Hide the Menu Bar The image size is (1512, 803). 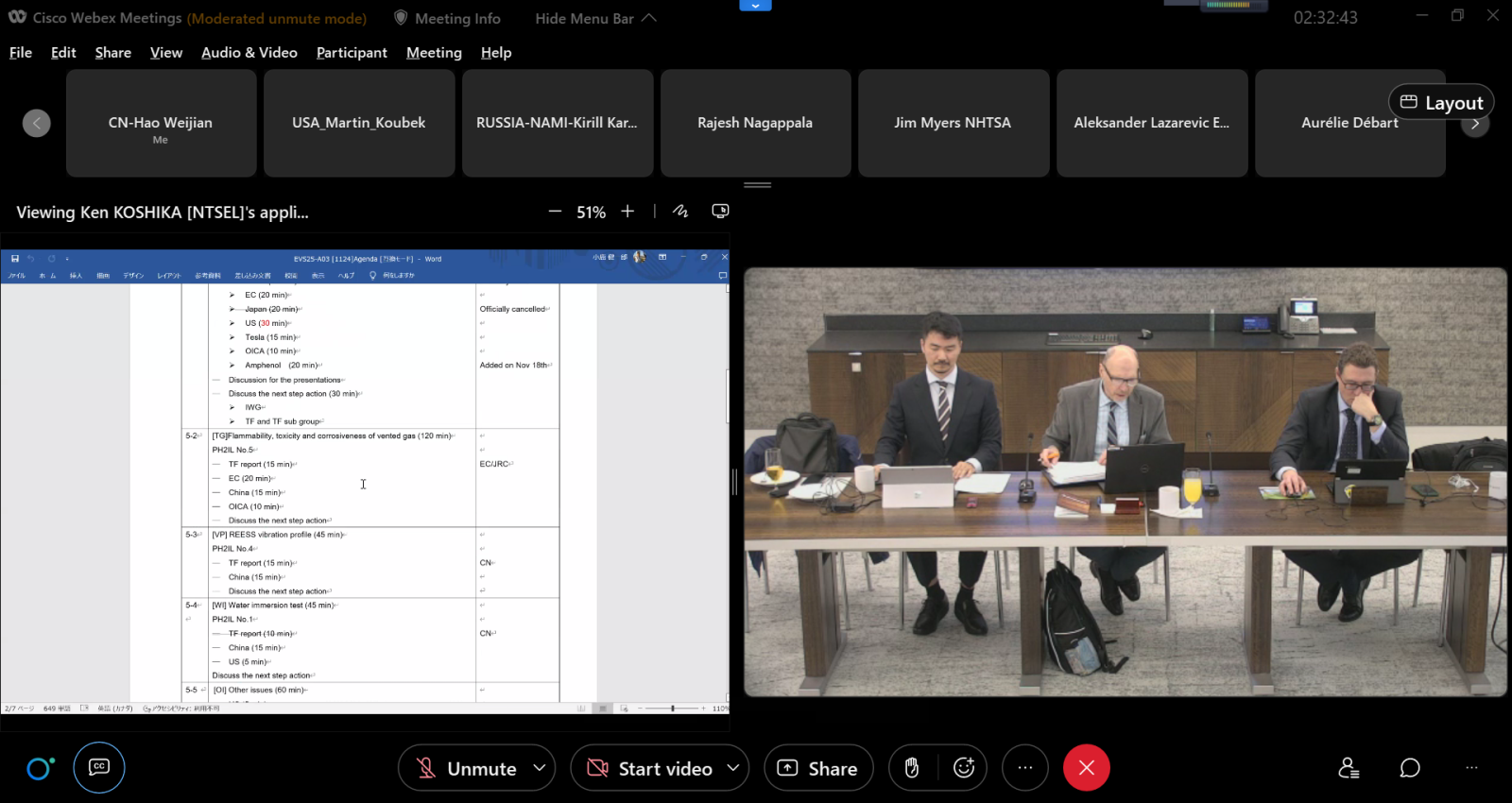(594, 18)
